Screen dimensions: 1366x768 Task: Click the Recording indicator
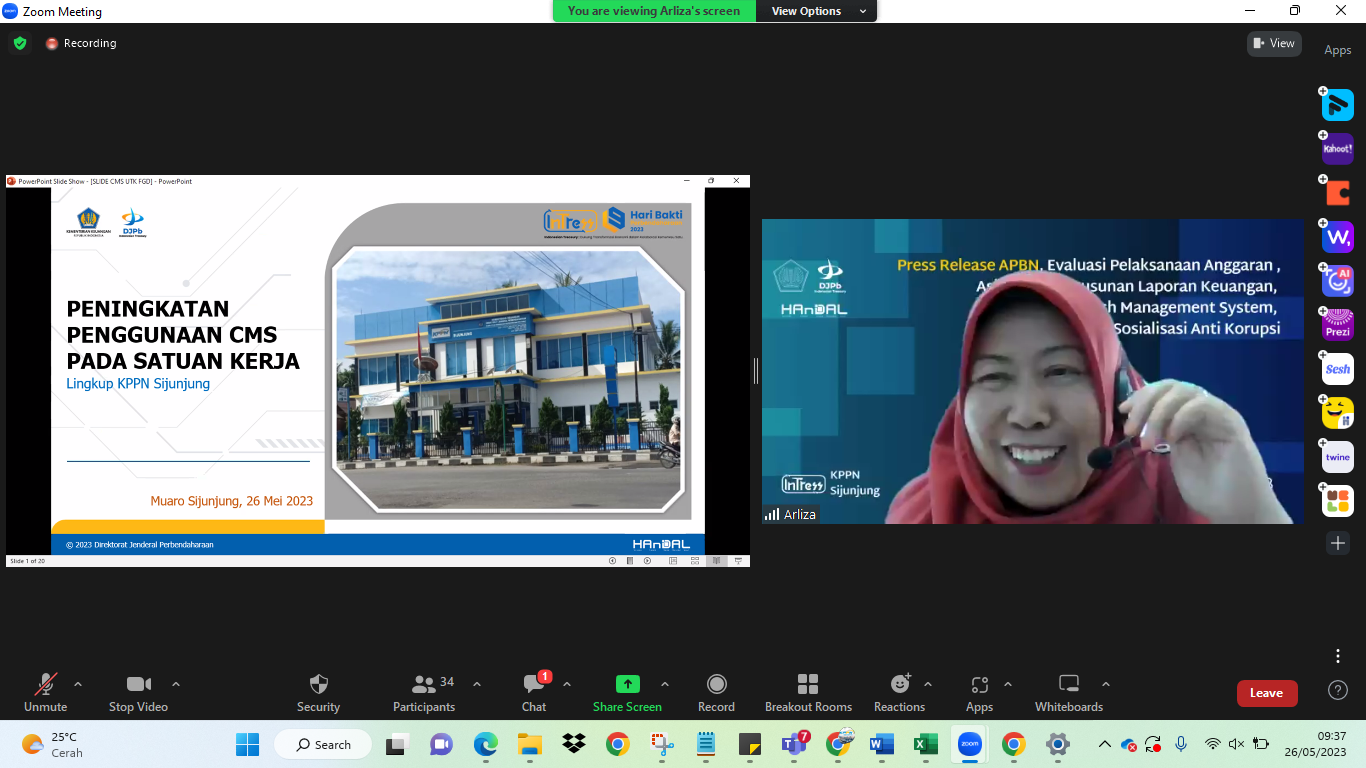point(81,43)
